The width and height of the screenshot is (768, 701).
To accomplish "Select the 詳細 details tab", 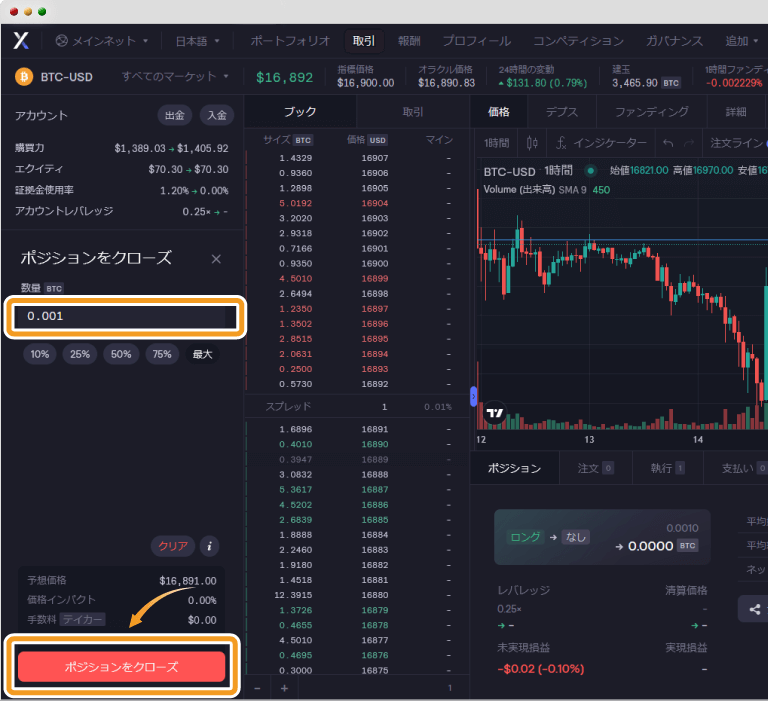I will pos(736,112).
